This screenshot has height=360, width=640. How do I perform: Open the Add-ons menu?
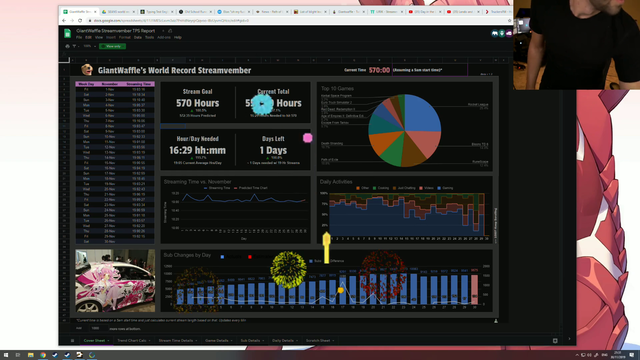[x=164, y=37]
